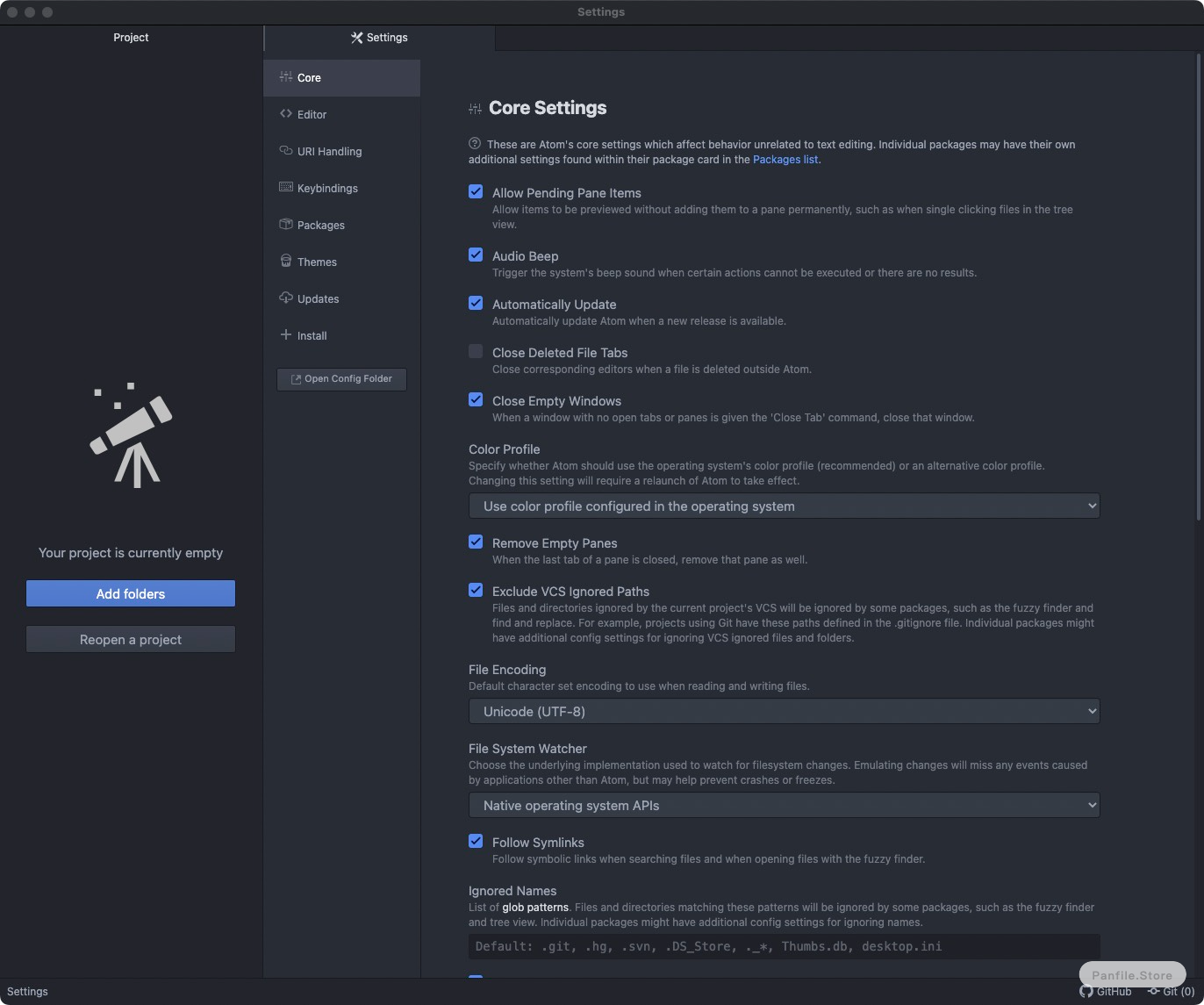Click the Add folders button
This screenshot has height=1005, width=1204.
[131, 593]
